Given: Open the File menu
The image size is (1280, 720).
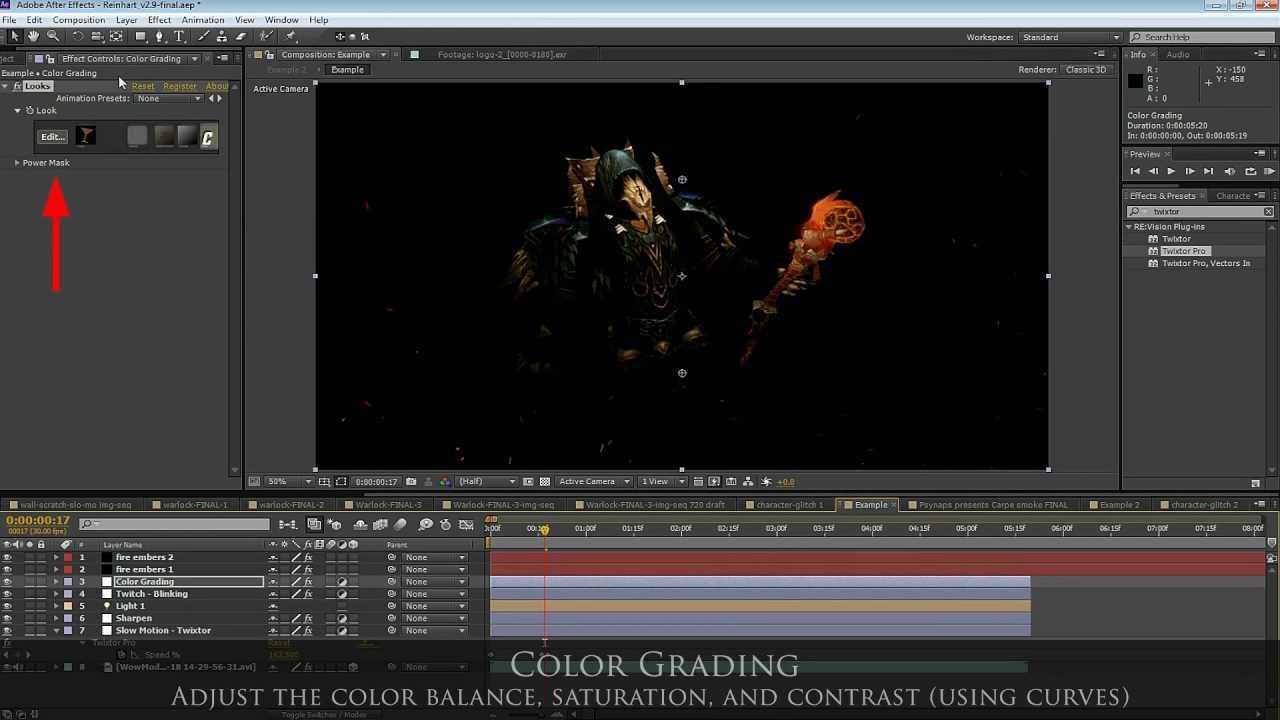Looking at the screenshot, I should (x=9, y=20).
